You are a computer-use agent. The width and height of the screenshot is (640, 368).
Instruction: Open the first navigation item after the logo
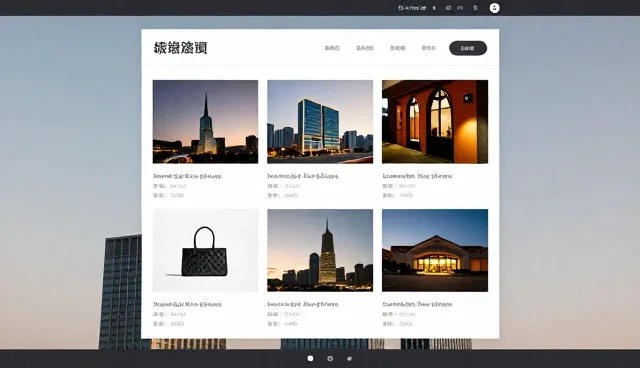coord(332,48)
